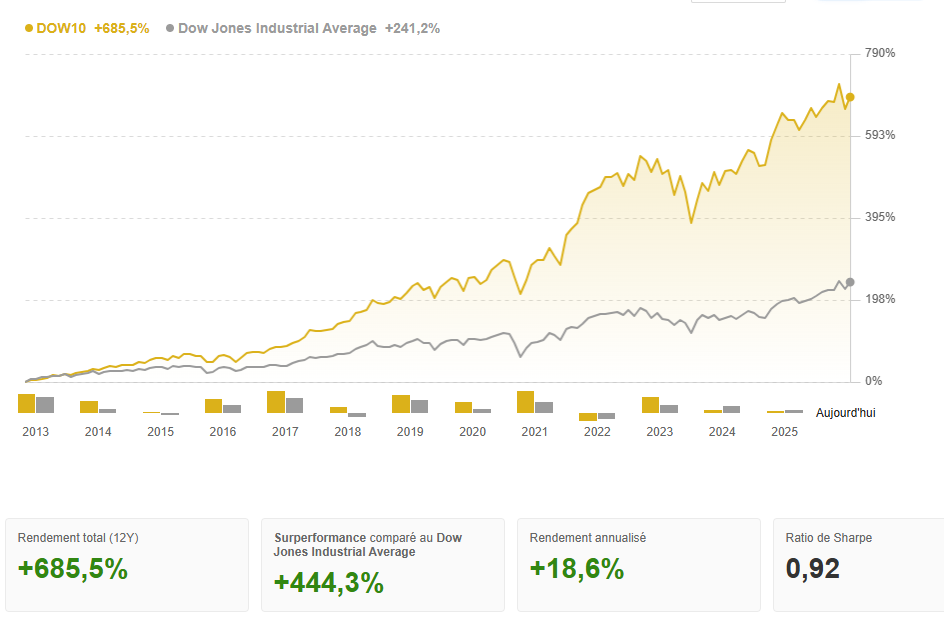Click the Ratio de Sharpe card
Viewport: 944px width, 619px height.
[858, 564]
